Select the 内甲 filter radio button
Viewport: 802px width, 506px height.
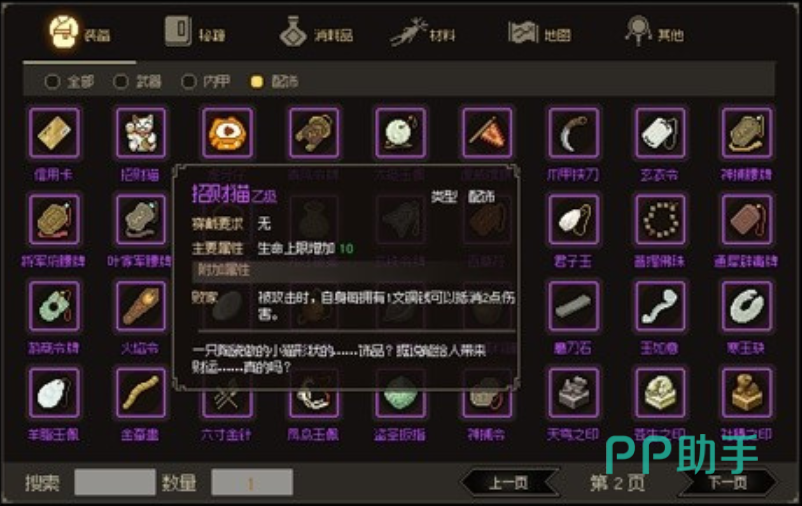coord(189,81)
